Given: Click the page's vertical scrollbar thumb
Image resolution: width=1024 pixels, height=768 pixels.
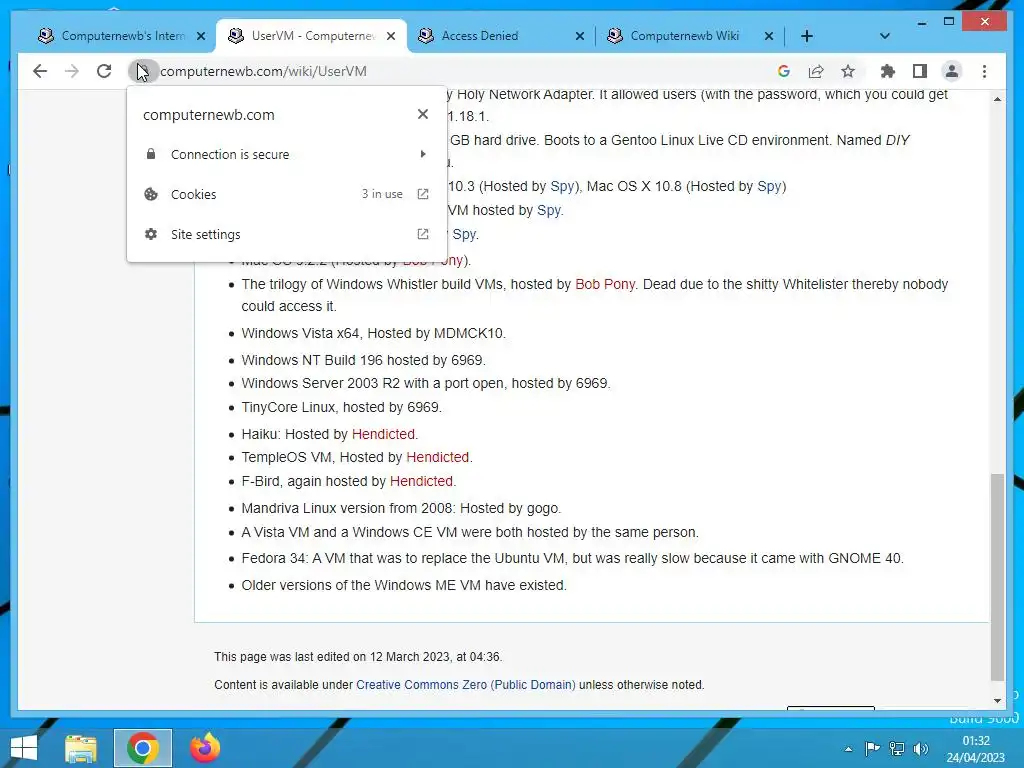Looking at the screenshot, I should (x=997, y=577).
